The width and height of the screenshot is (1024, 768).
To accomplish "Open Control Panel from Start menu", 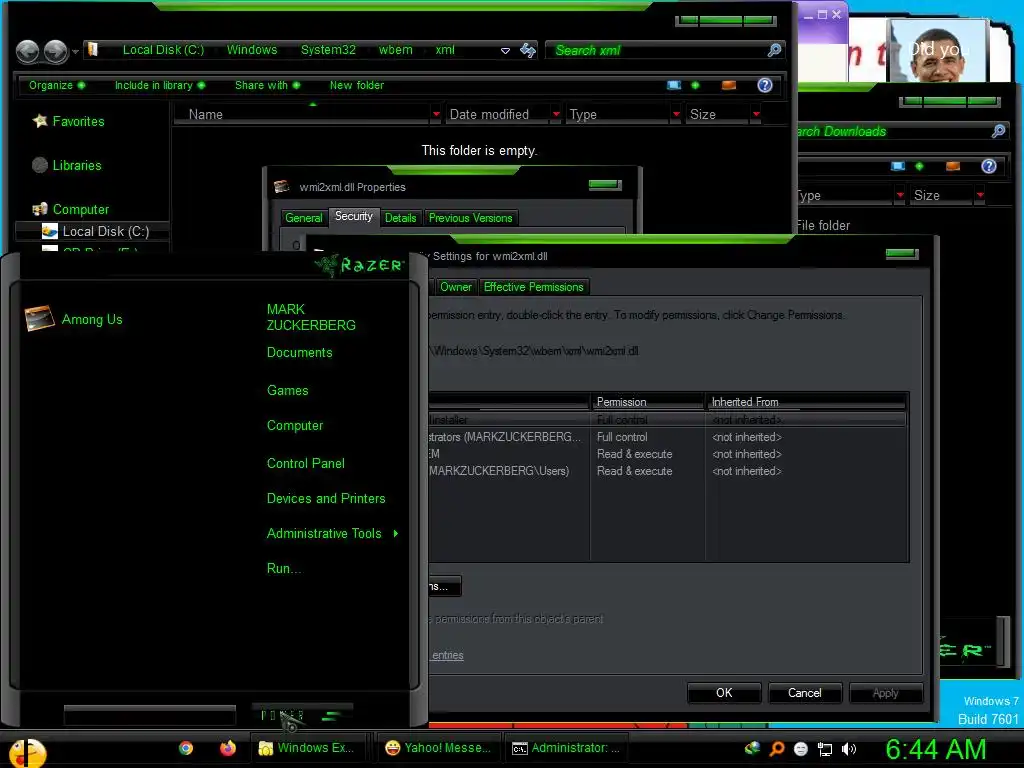I will click(306, 464).
